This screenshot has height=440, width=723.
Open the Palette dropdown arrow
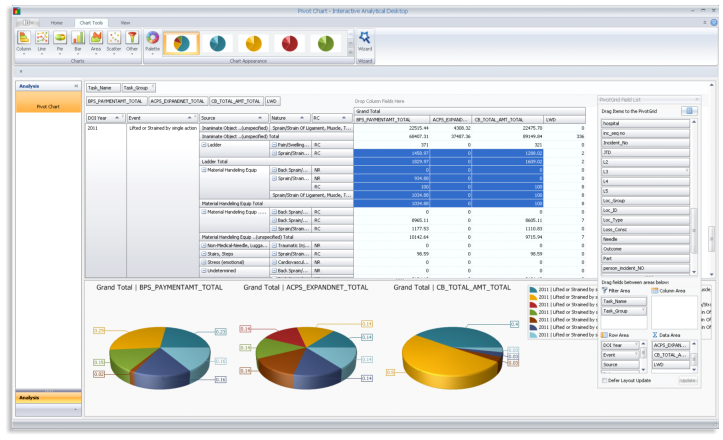(153, 54)
